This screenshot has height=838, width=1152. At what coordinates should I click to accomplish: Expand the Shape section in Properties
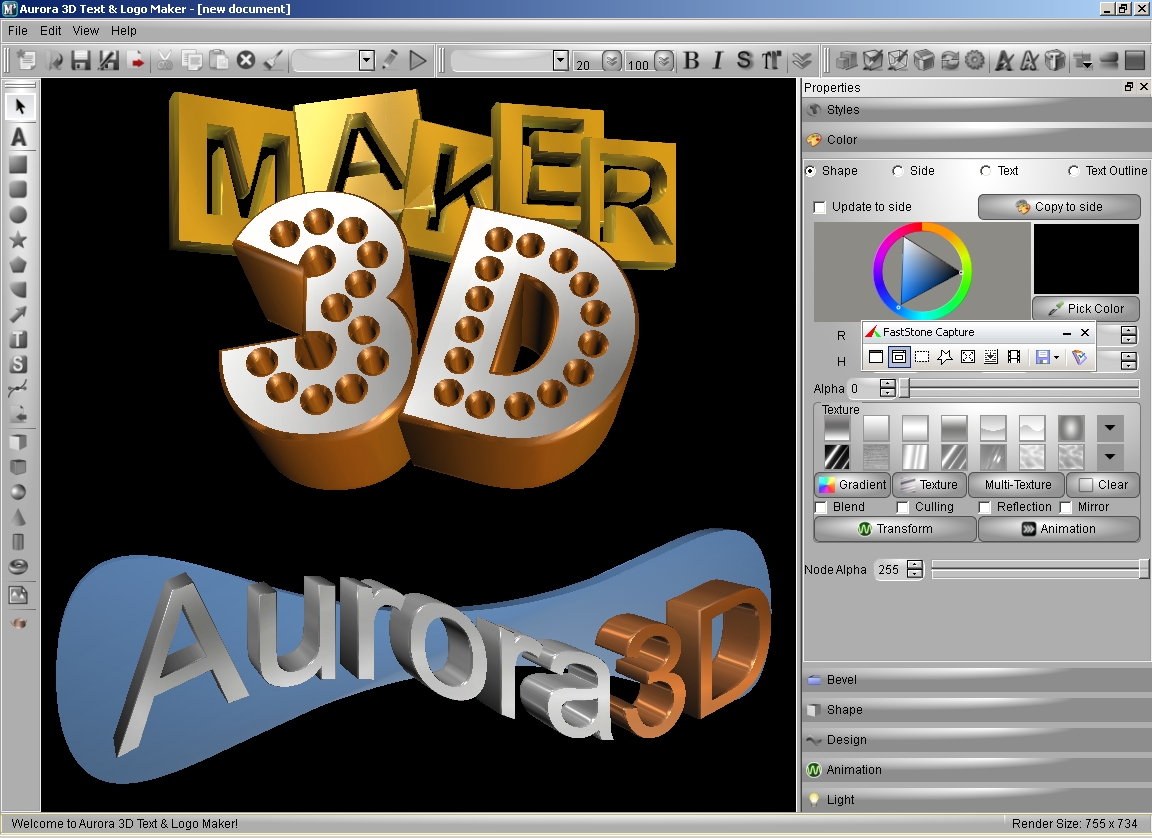click(x=976, y=710)
